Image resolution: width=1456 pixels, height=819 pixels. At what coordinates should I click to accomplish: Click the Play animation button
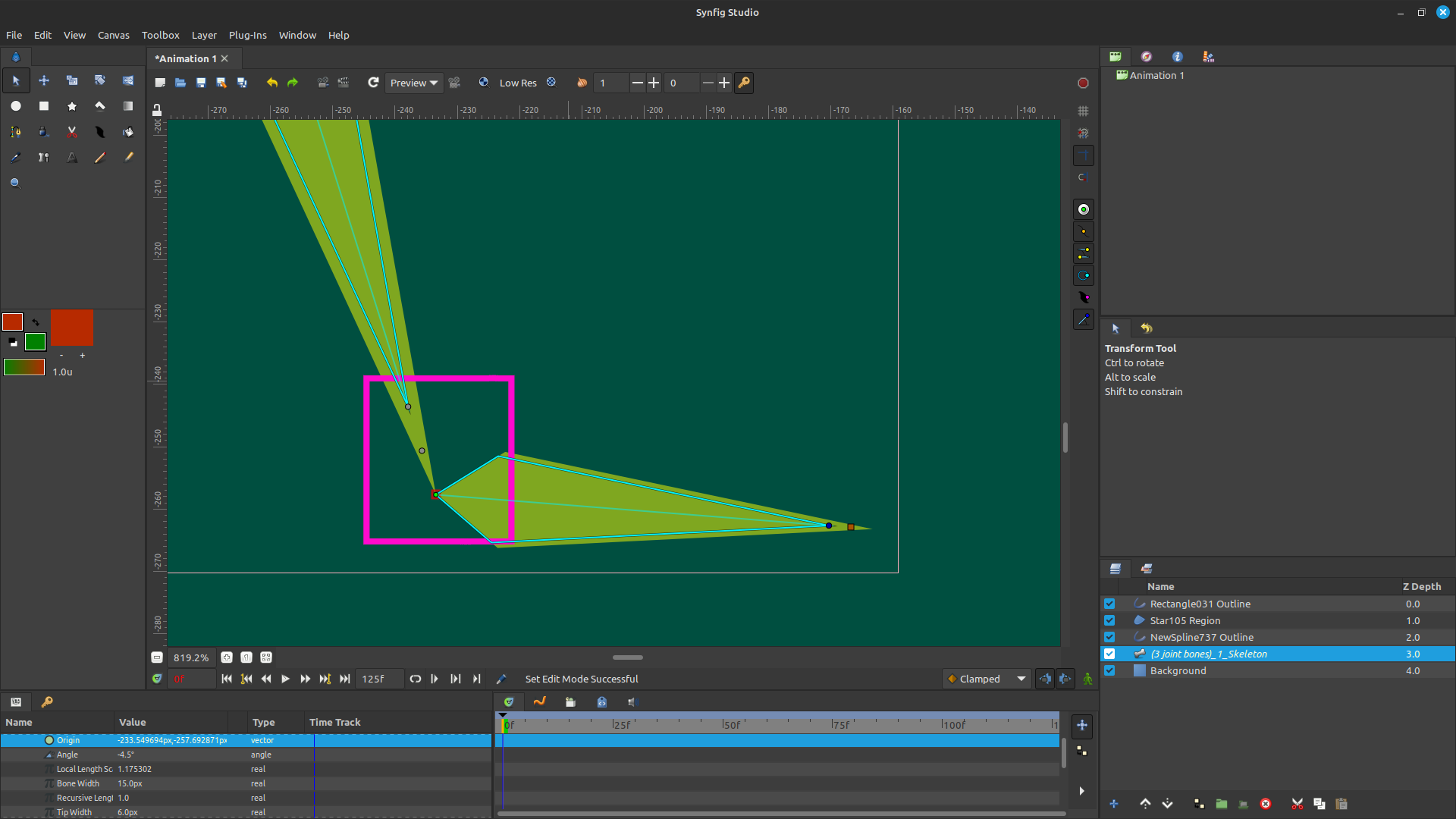click(x=285, y=679)
